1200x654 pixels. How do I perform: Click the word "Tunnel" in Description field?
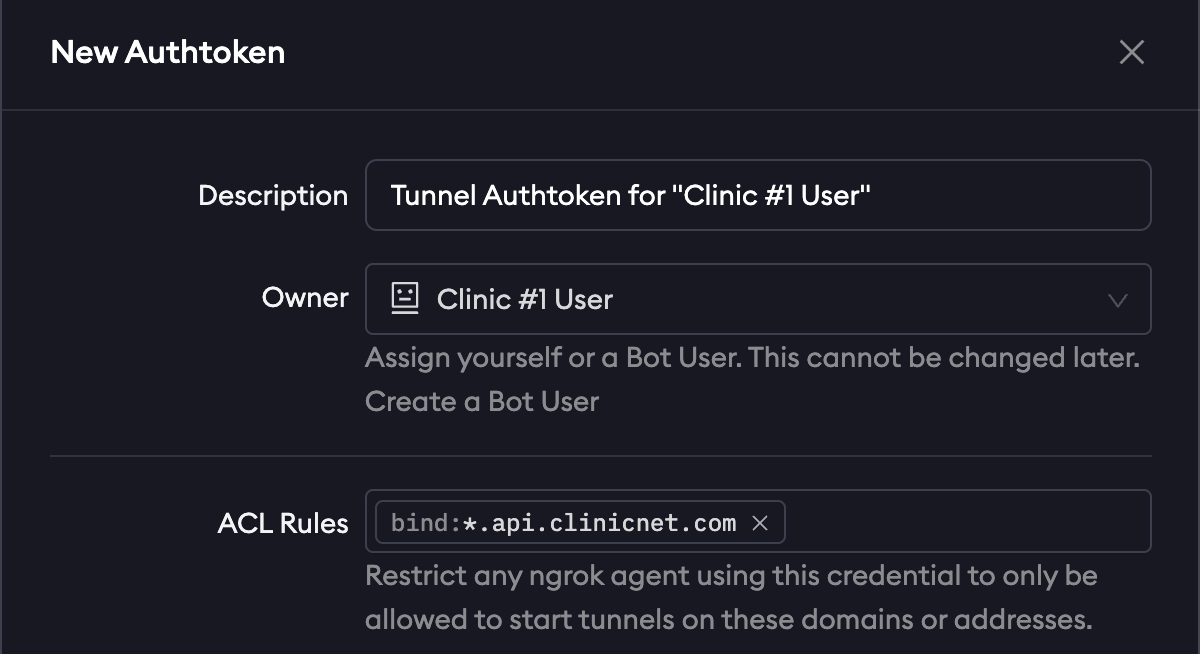[x=433, y=195]
